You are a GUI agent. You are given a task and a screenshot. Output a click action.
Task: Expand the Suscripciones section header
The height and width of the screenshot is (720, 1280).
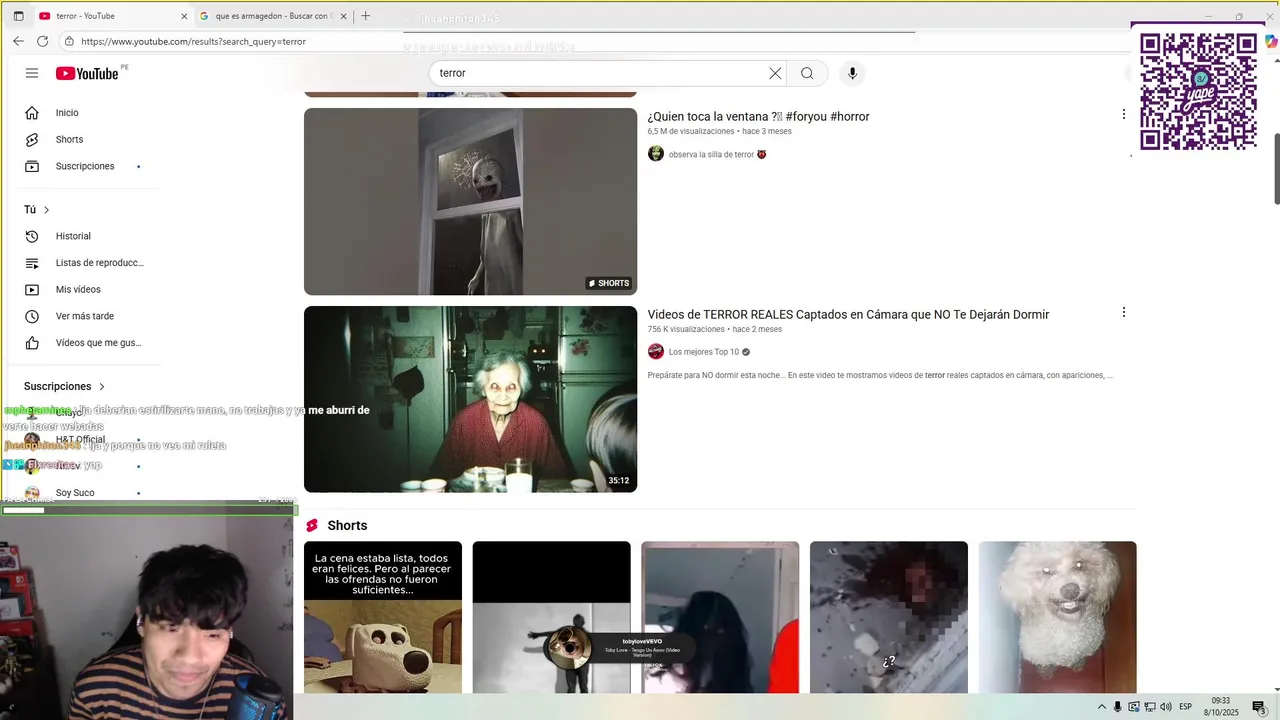(65, 386)
